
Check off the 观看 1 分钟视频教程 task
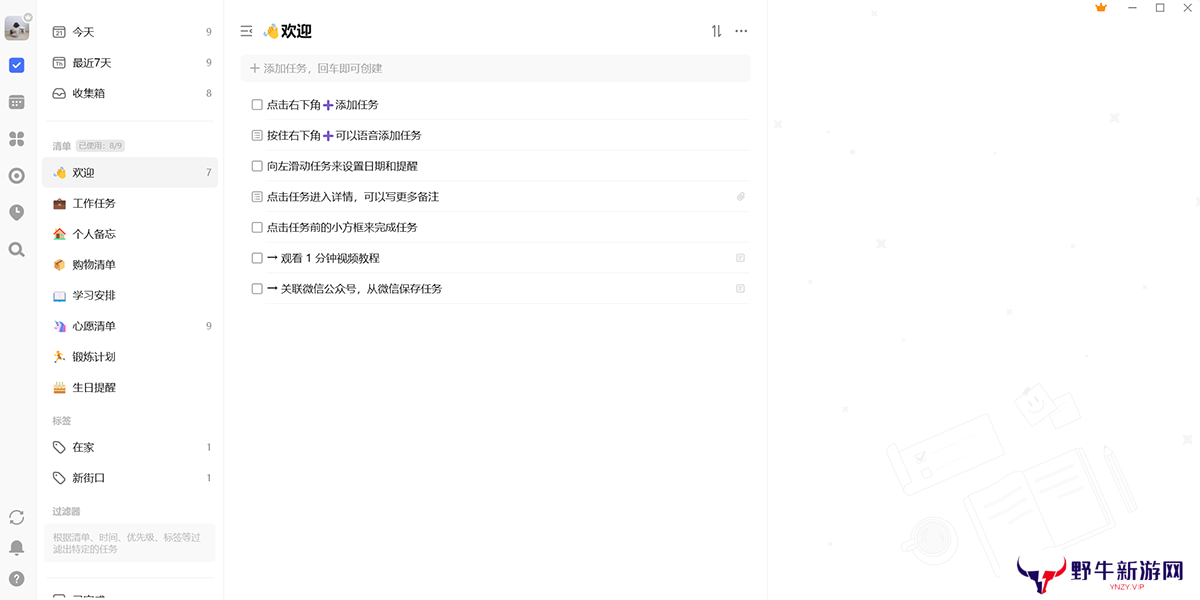tap(257, 258)
